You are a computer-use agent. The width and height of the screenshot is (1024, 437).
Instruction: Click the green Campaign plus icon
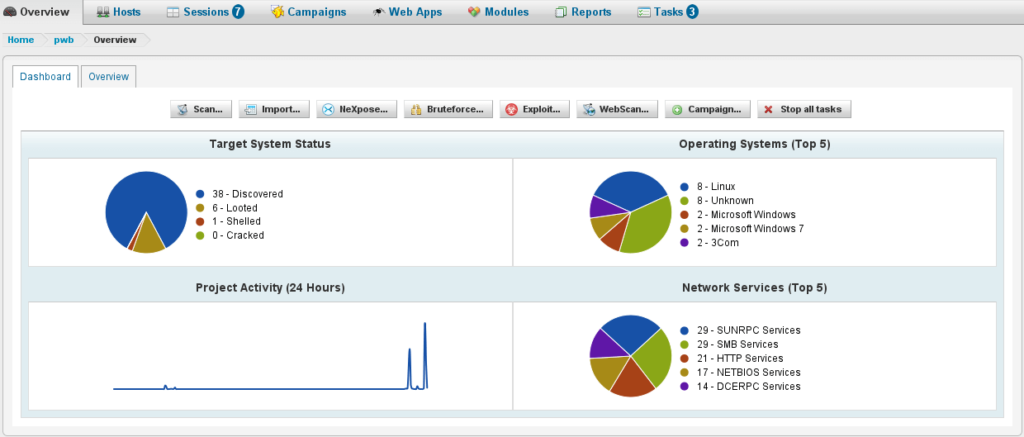click(677, 109)
